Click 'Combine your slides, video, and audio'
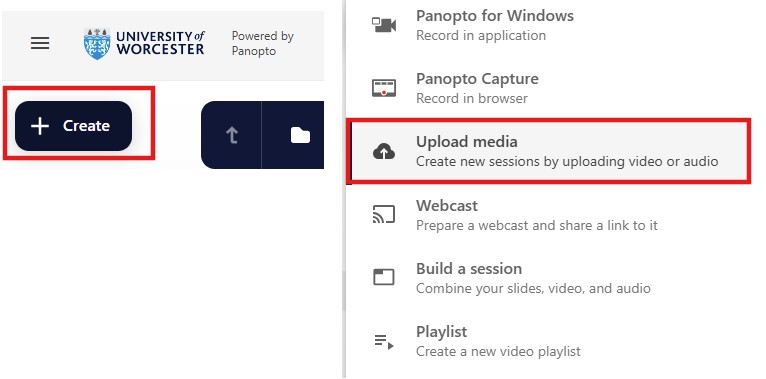 (533, 289)
